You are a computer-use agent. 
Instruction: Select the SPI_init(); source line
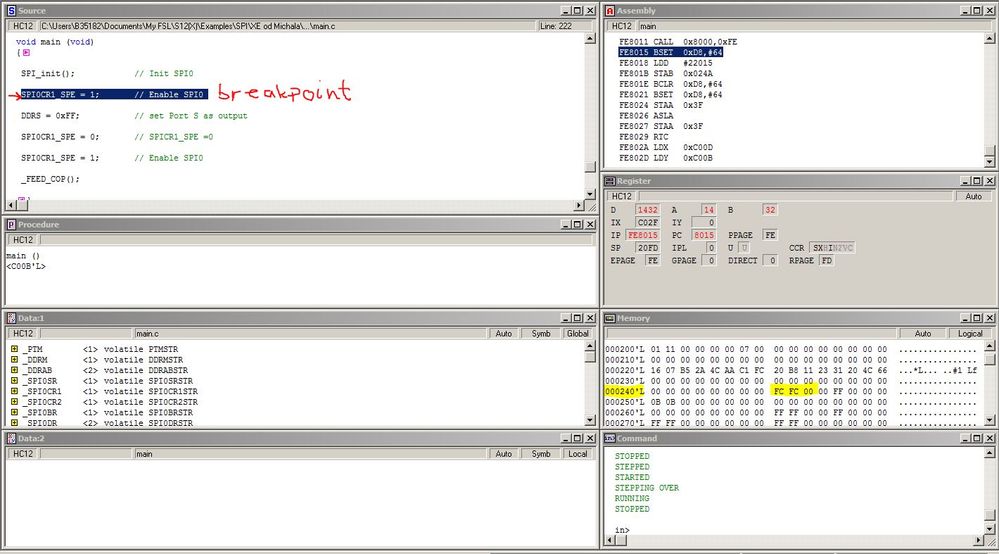tap(48, 73)
